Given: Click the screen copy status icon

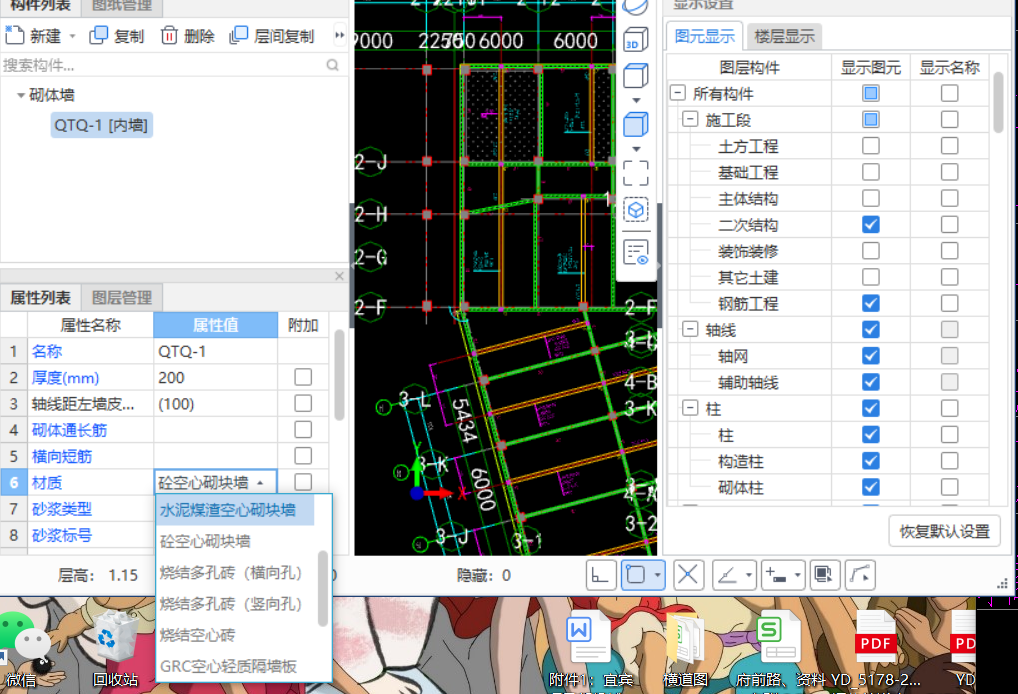Looking at the screenshot, I should coord(825,575).
